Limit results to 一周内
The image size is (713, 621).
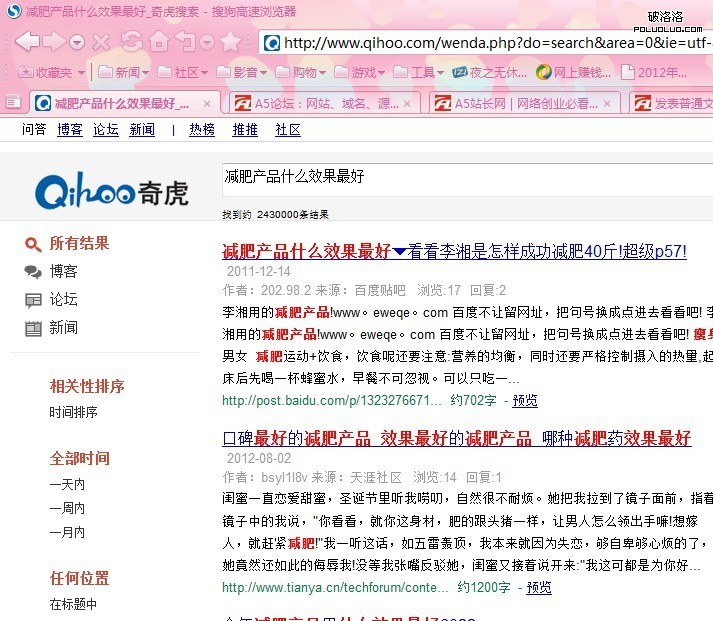67,508
